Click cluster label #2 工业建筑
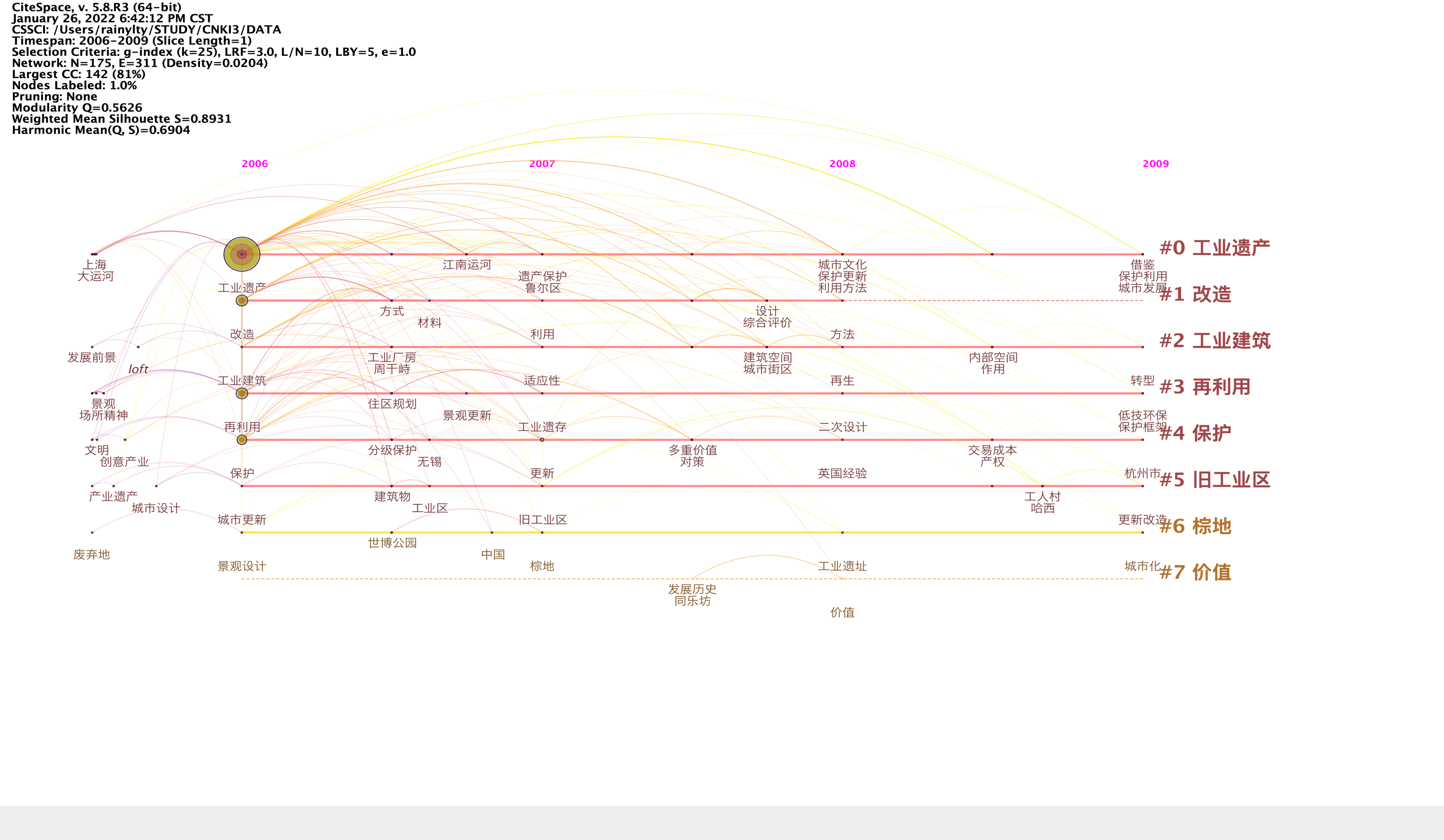 click(x=1215, y=341)
